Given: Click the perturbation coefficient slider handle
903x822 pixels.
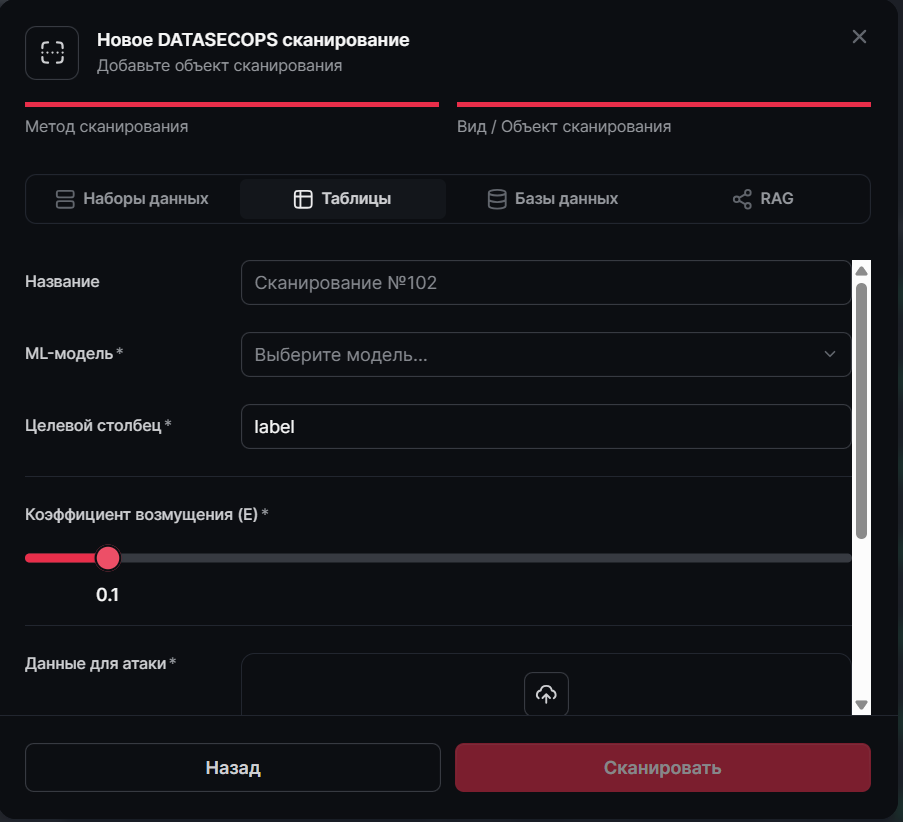Looking at the screenshot, I should pyautogui.click(x=108, y=558).
